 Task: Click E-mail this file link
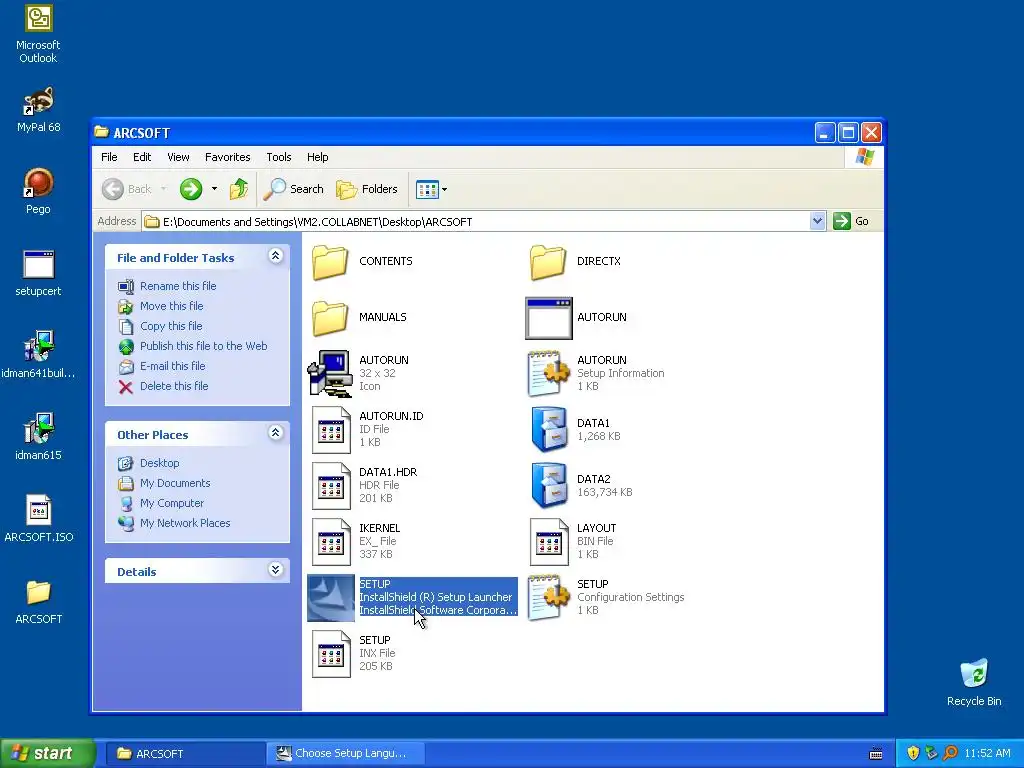(172, 366)
